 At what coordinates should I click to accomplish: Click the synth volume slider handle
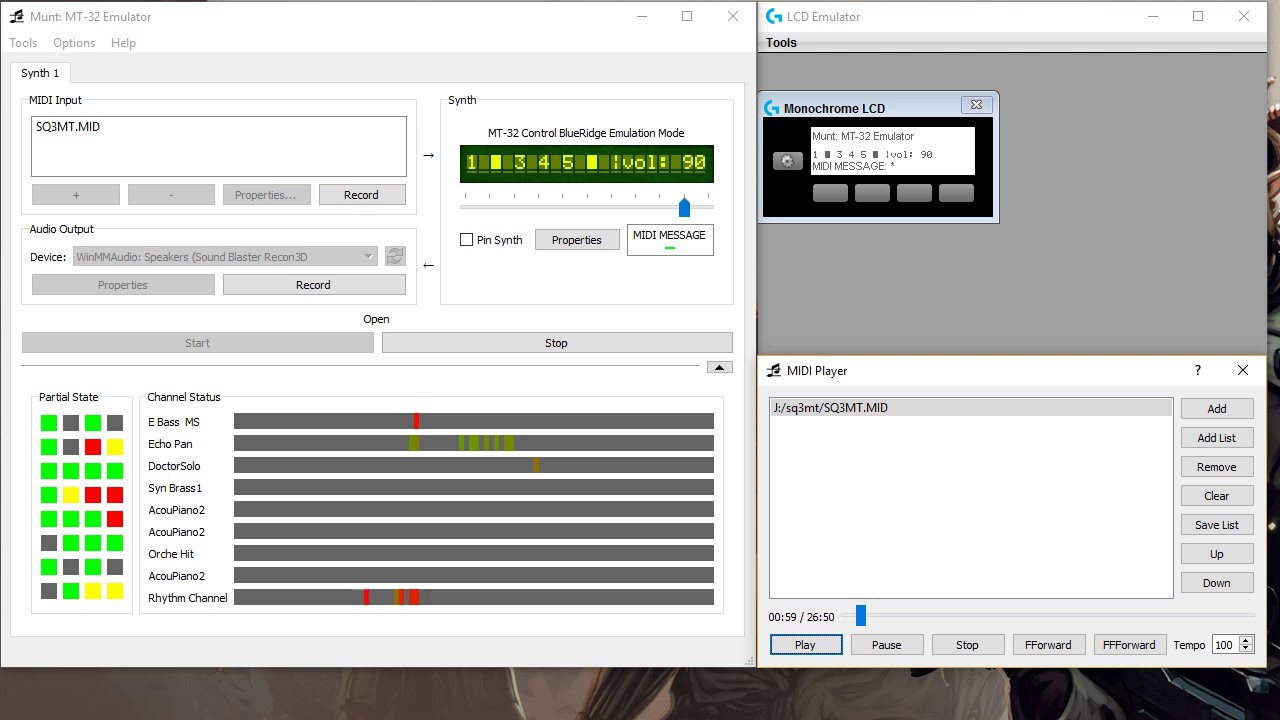pyautogui.click(x=684, y=207)
